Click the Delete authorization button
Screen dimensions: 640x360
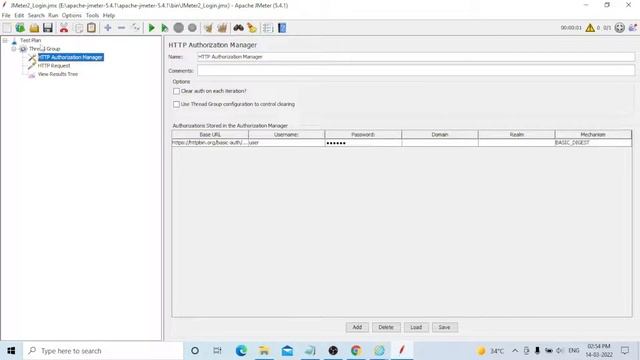(x=386, y=327)
